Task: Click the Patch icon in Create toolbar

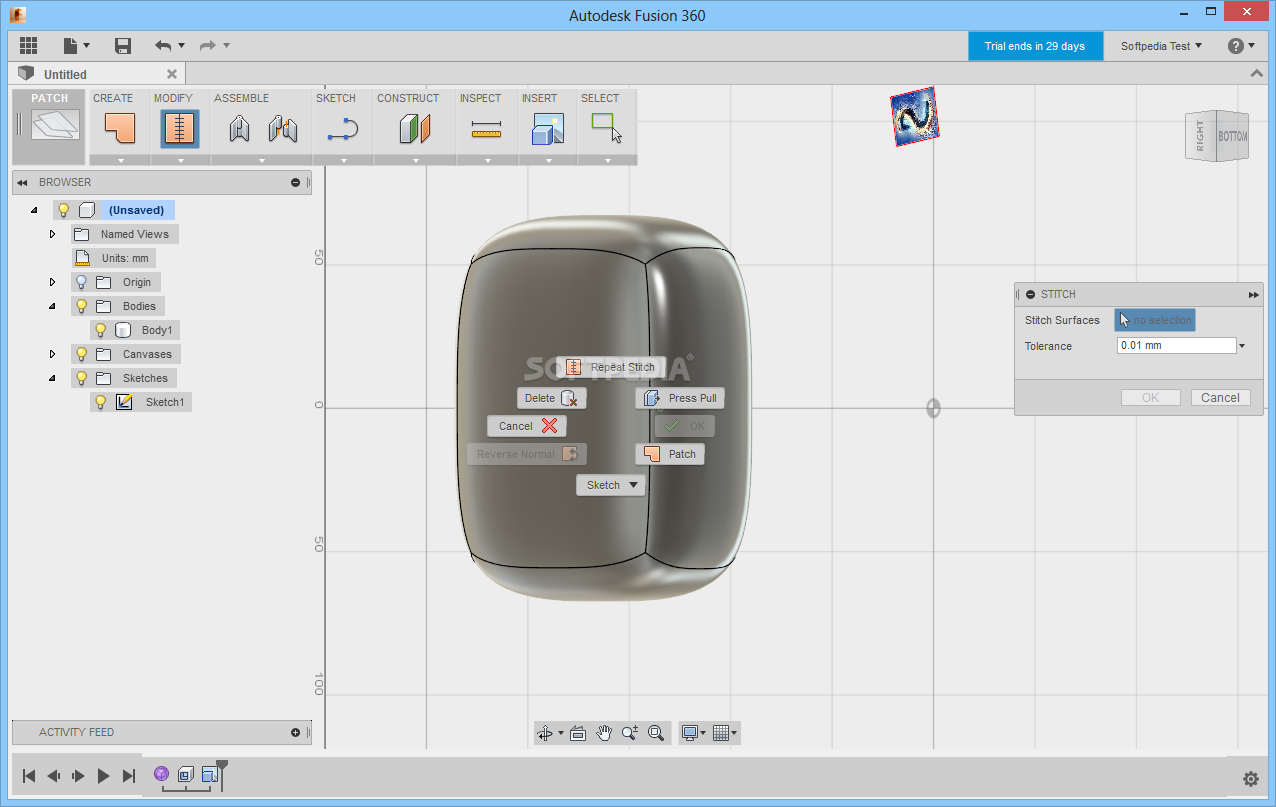Action: tap(119, 129)
